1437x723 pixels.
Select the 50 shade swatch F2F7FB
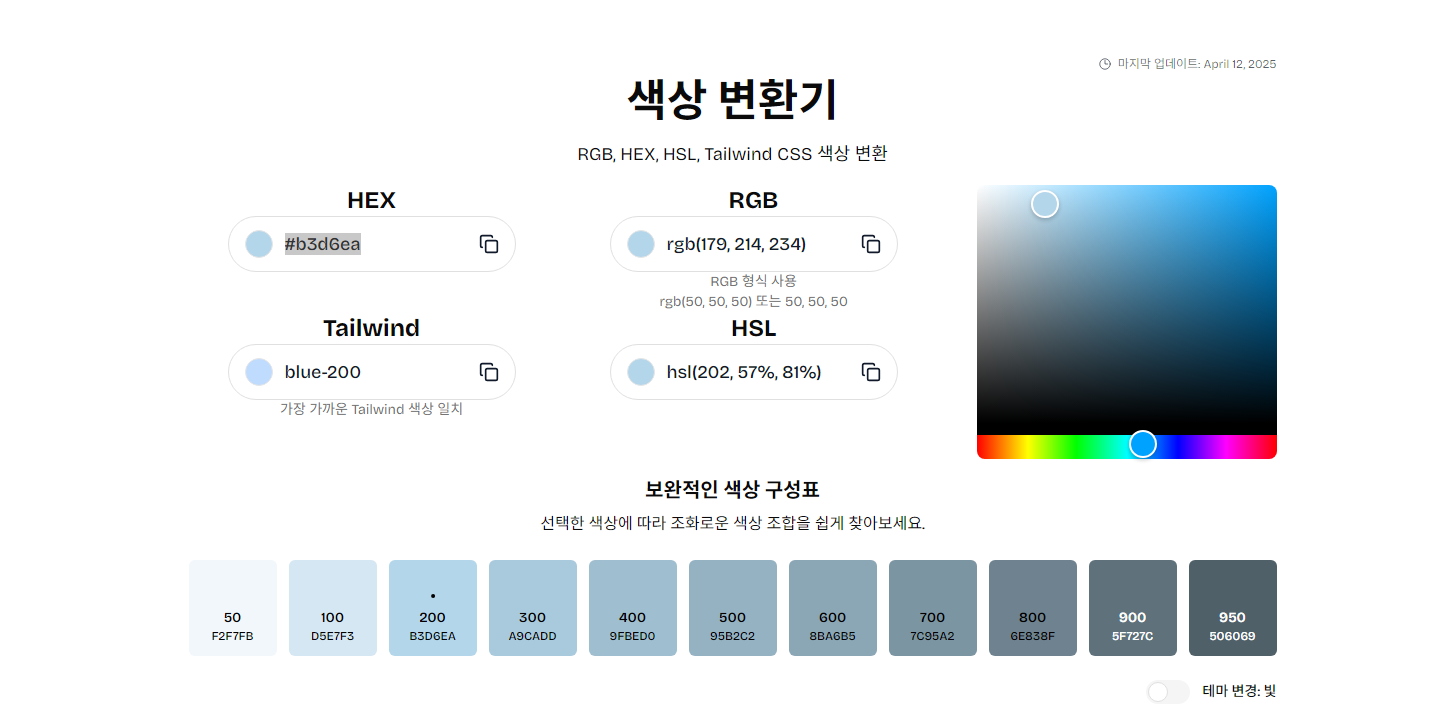[x=233, y=608]
